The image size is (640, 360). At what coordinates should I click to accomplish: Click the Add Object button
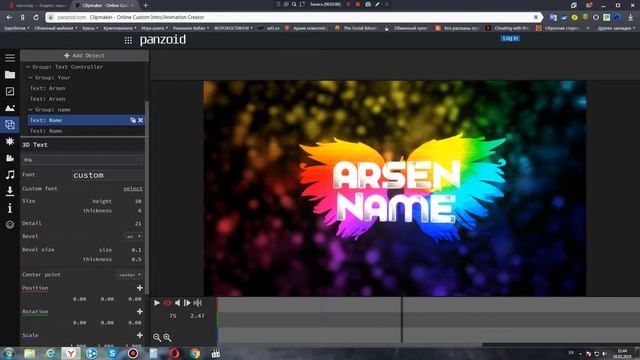[84, 56]
